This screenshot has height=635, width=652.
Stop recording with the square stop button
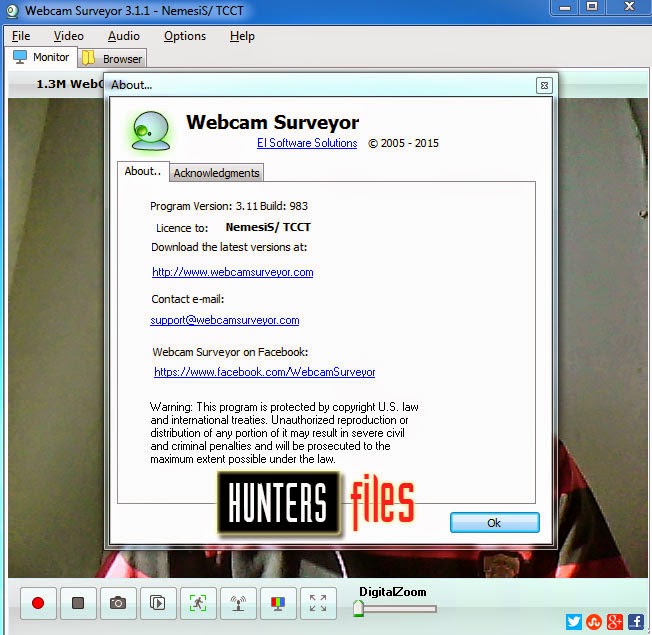[78, 603]
